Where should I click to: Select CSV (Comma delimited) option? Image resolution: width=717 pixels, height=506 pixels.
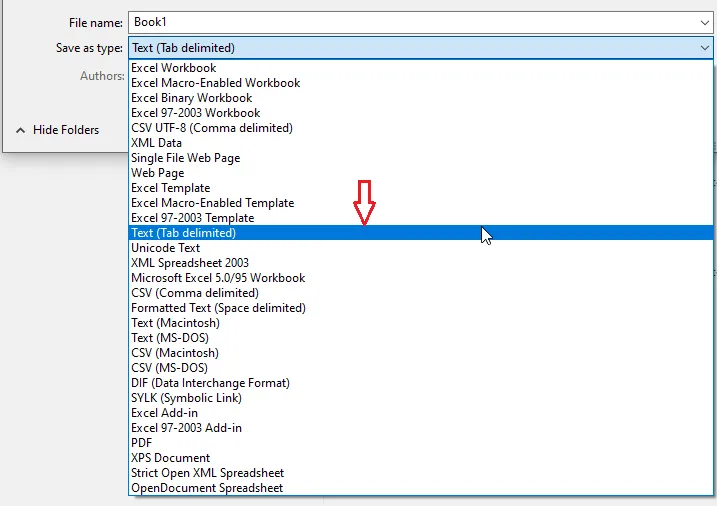pyautogui.click(x=421, y=293)
